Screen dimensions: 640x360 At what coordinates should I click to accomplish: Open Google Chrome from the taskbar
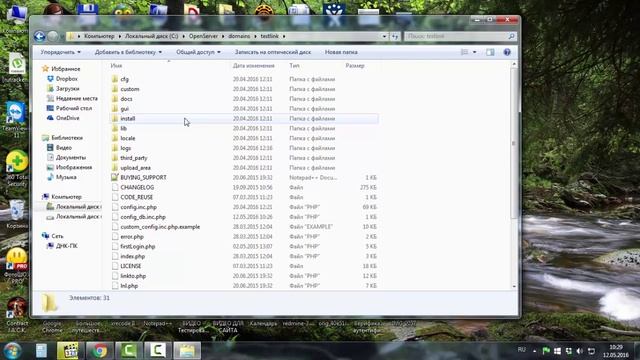tap(99, 351)
